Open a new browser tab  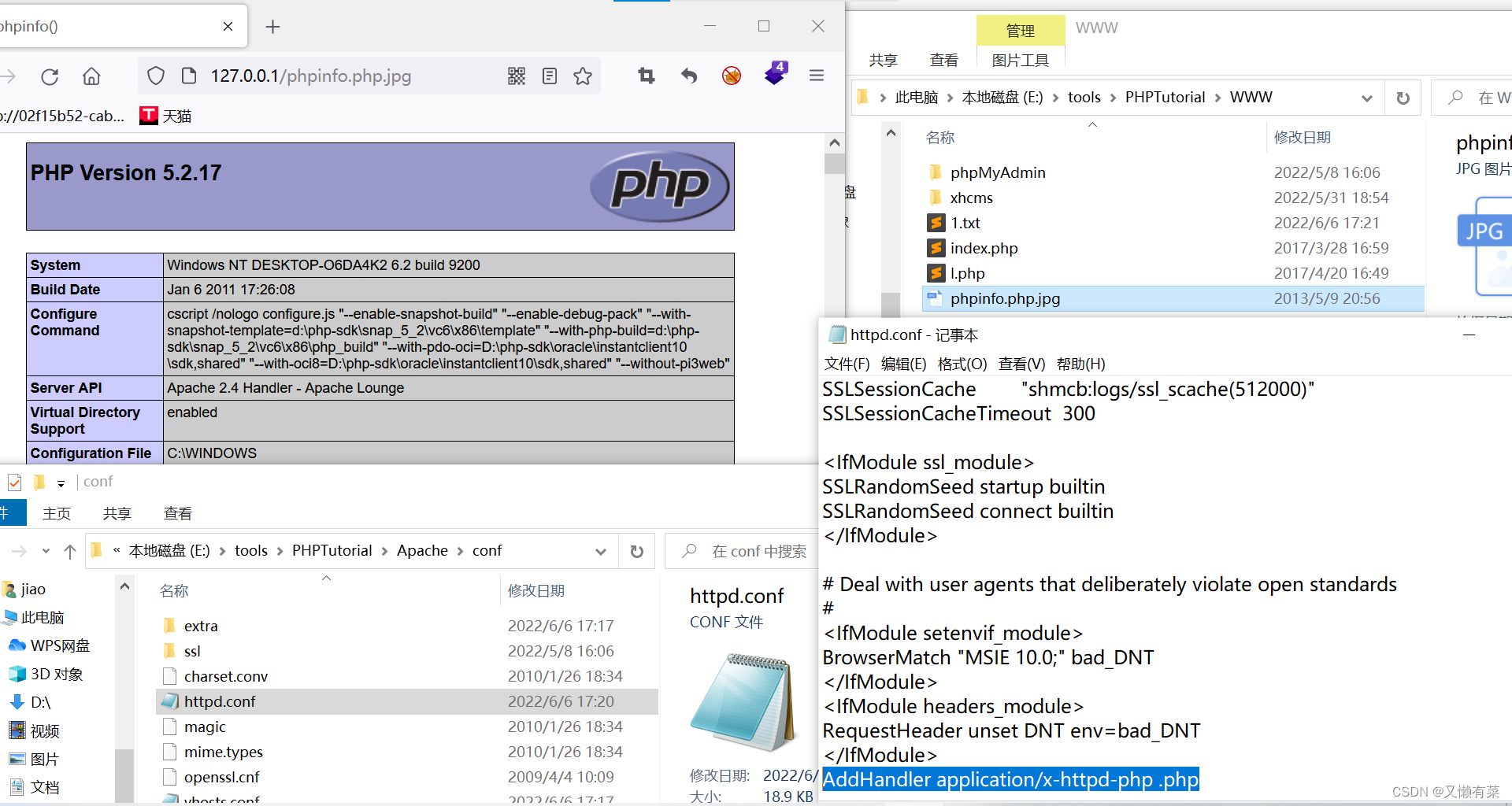pyautogui.click(x=272, y=27)
